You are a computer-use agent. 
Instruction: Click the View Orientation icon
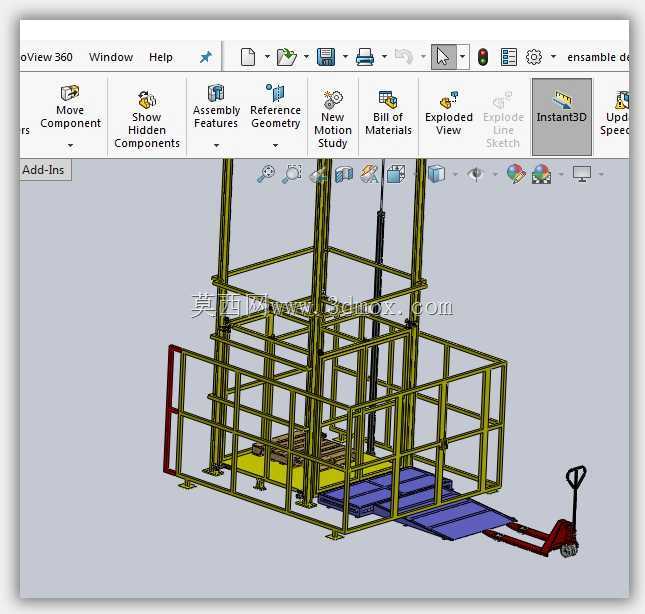pyautogui.click(x=396, y=174)
